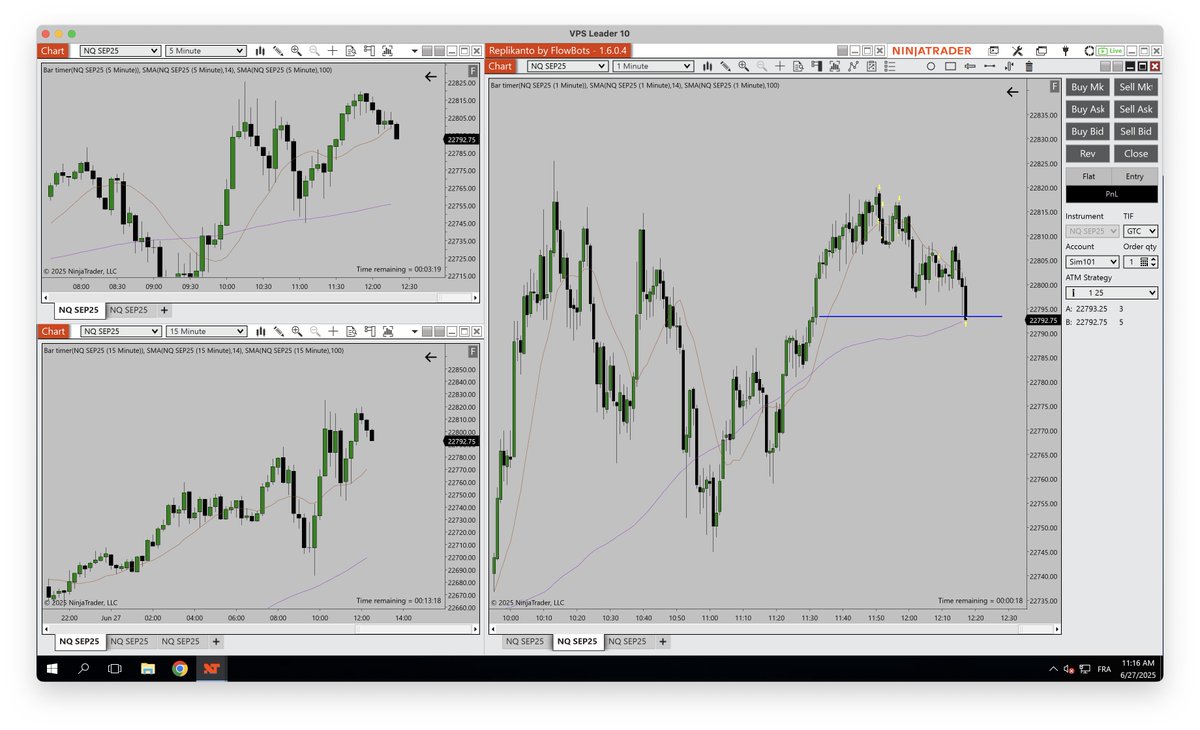Activate crosshair cursor in 1 Minute chart toolbar
This screenshot has height=730, width=1200.
tap(780, 66)
